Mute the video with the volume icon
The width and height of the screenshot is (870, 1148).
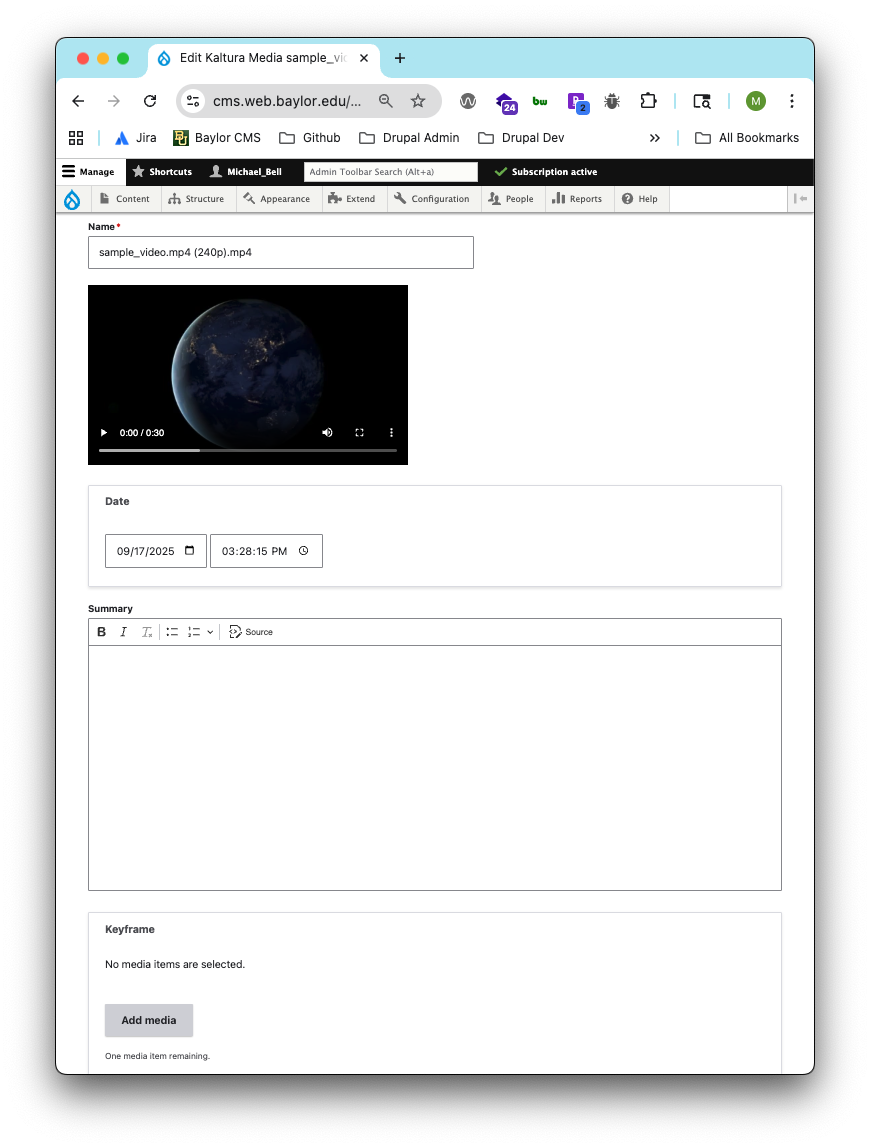[327, 433]
